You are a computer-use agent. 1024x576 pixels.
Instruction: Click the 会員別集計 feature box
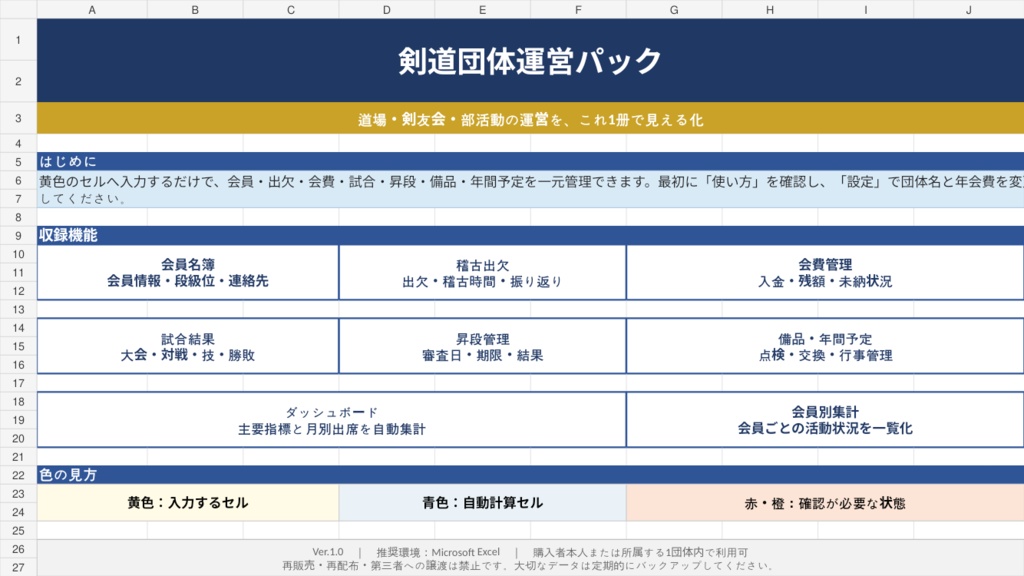point(825,420)
